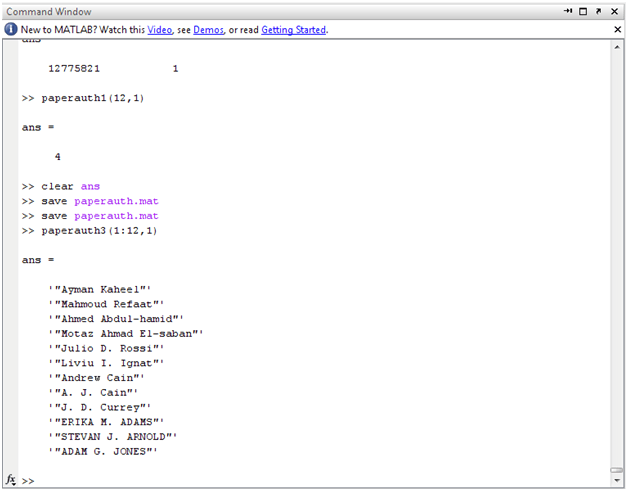Open the Video link in the banner

160,30
